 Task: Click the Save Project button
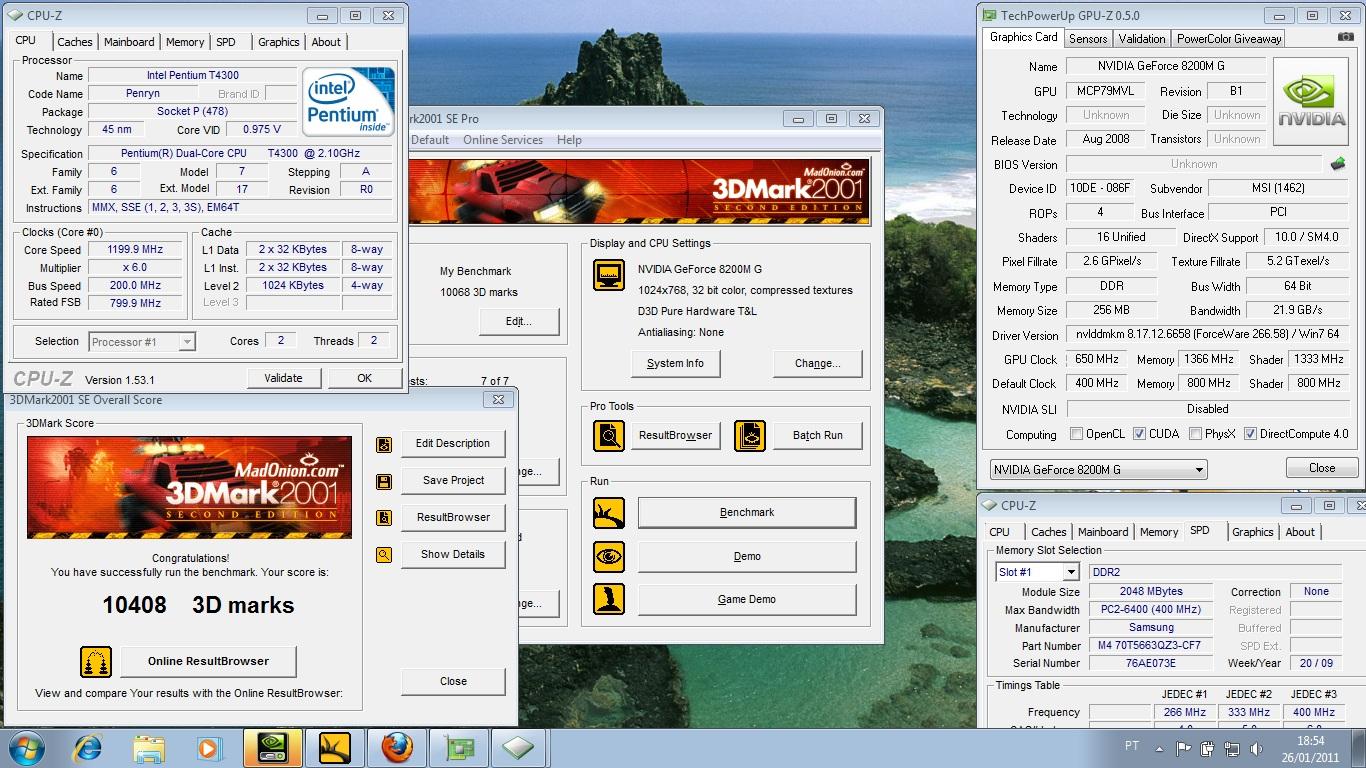click(x=453, y=480)
